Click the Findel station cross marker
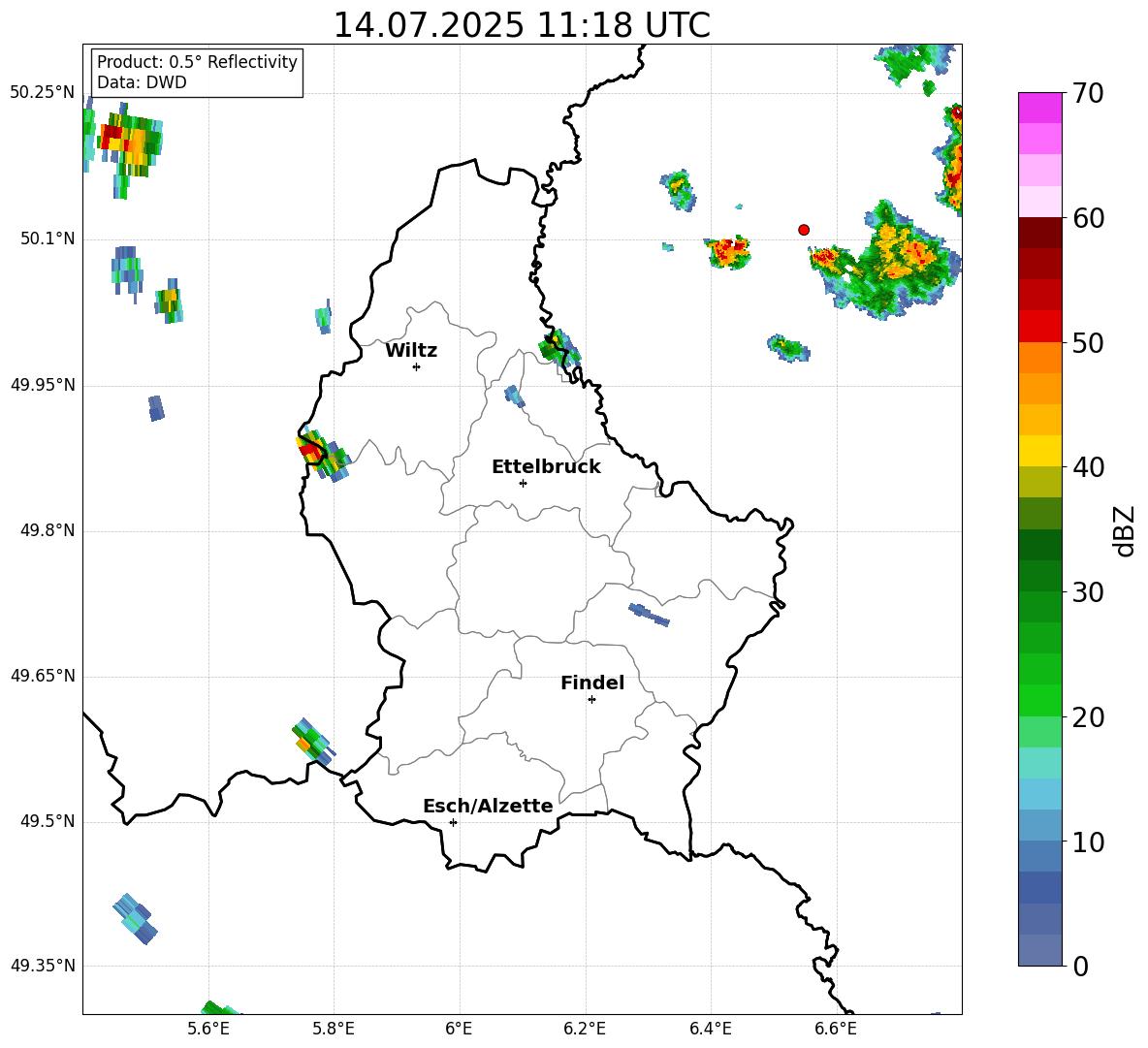Image resolution: width=1148 pixels, height=1048 pixels. (x=591, y=700)
